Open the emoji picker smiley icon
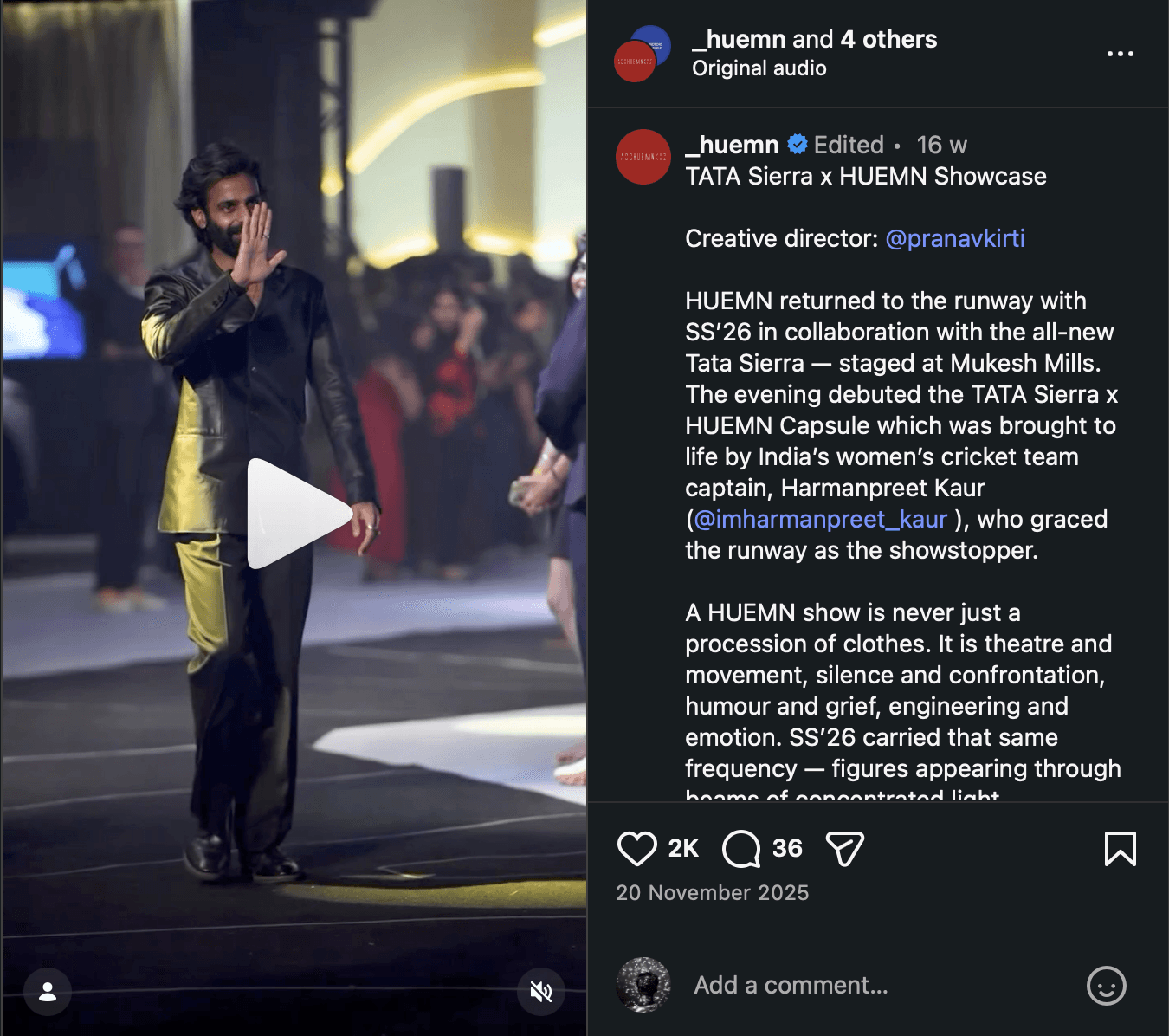The width and height of the screenshot is (1169, 1036). 1106,986
